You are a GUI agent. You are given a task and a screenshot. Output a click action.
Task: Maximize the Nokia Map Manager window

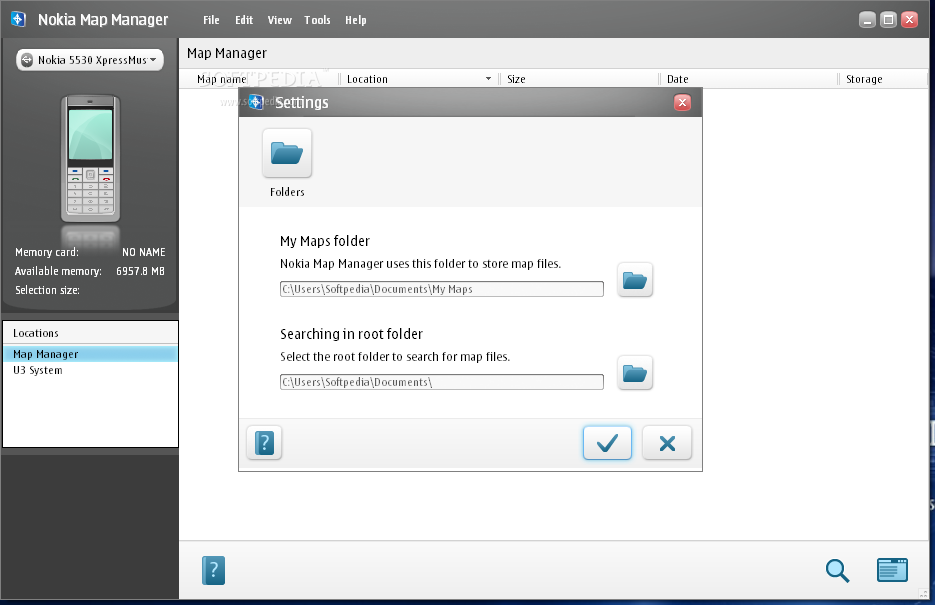tap(888, 20)
